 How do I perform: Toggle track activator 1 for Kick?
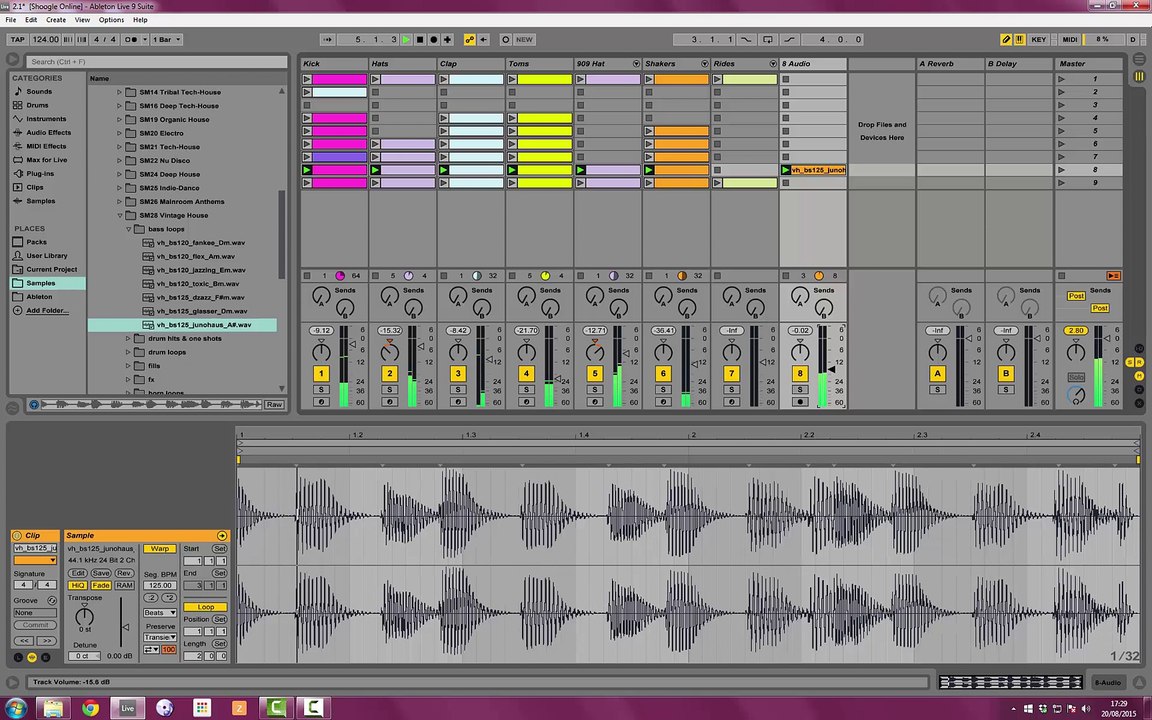(x=321, y=374)
